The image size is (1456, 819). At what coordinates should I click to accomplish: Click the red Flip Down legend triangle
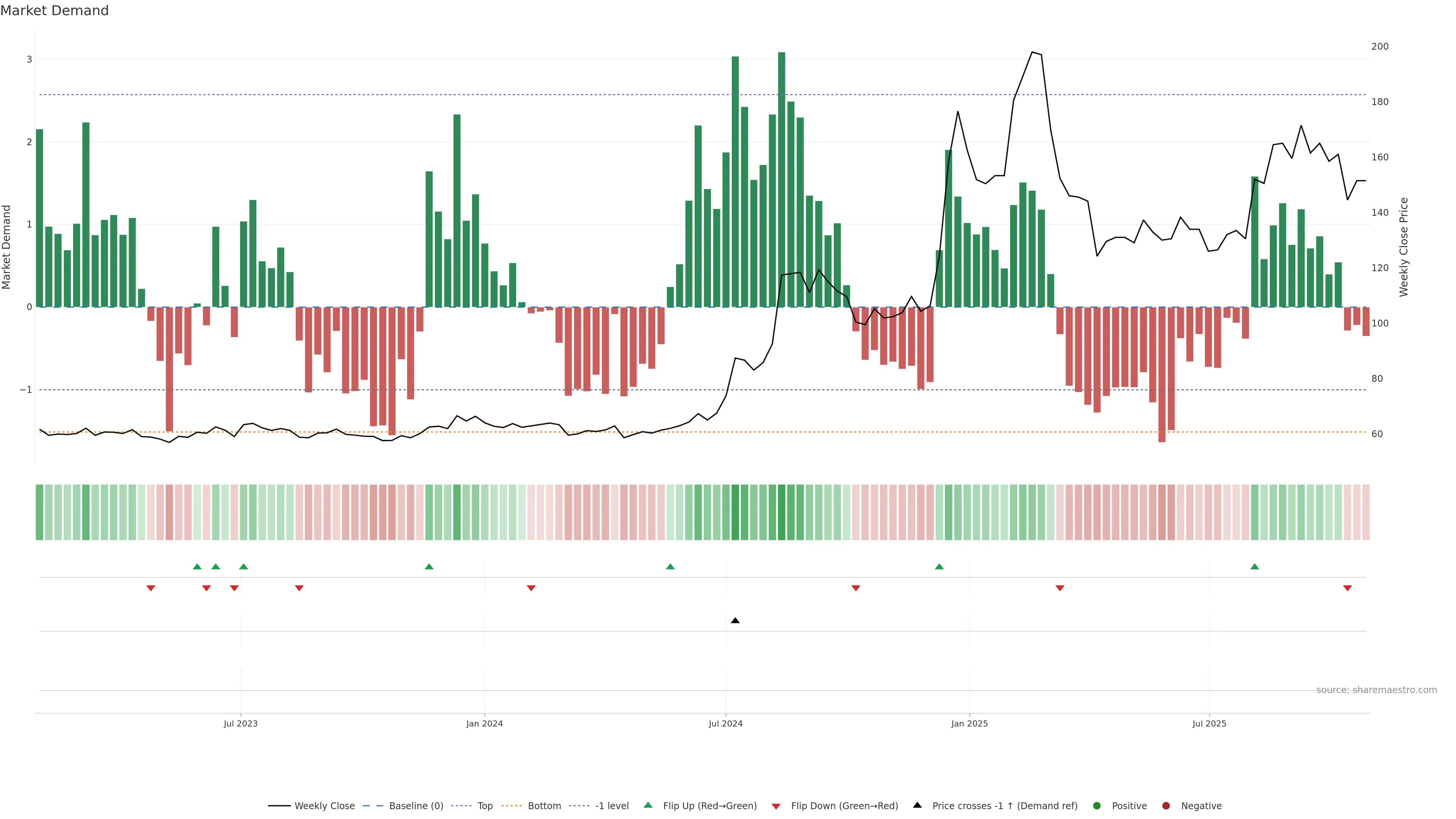[775, 806]
